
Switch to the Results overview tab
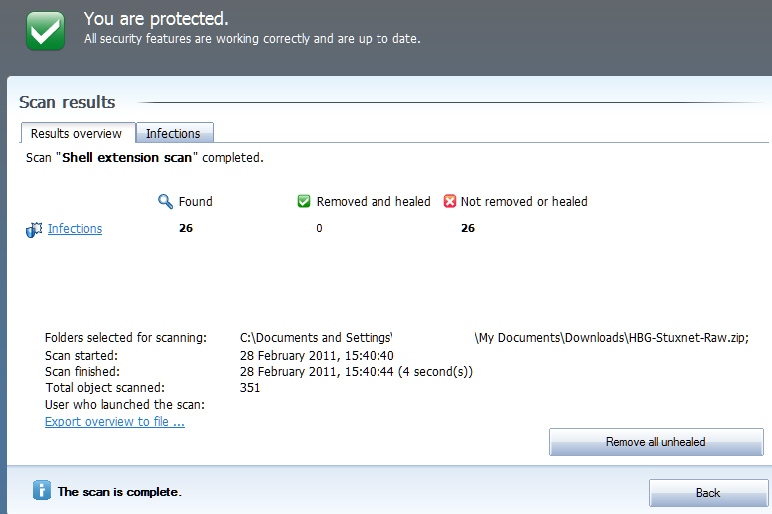pos(76,133)
